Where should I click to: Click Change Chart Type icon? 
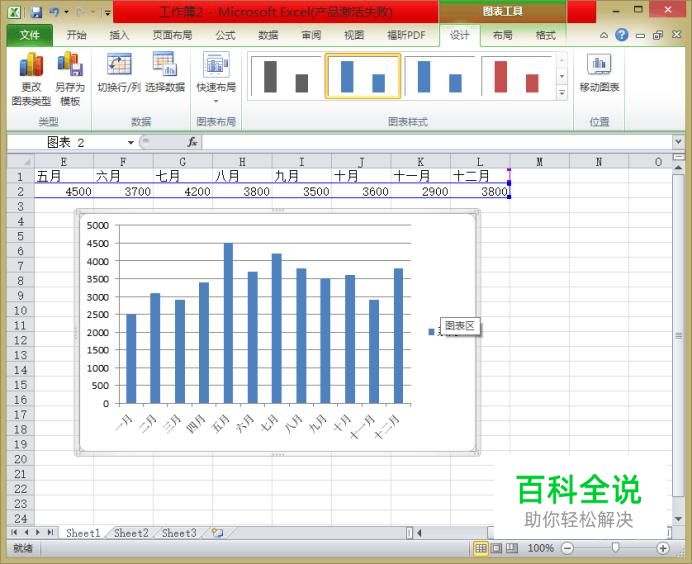31,64
